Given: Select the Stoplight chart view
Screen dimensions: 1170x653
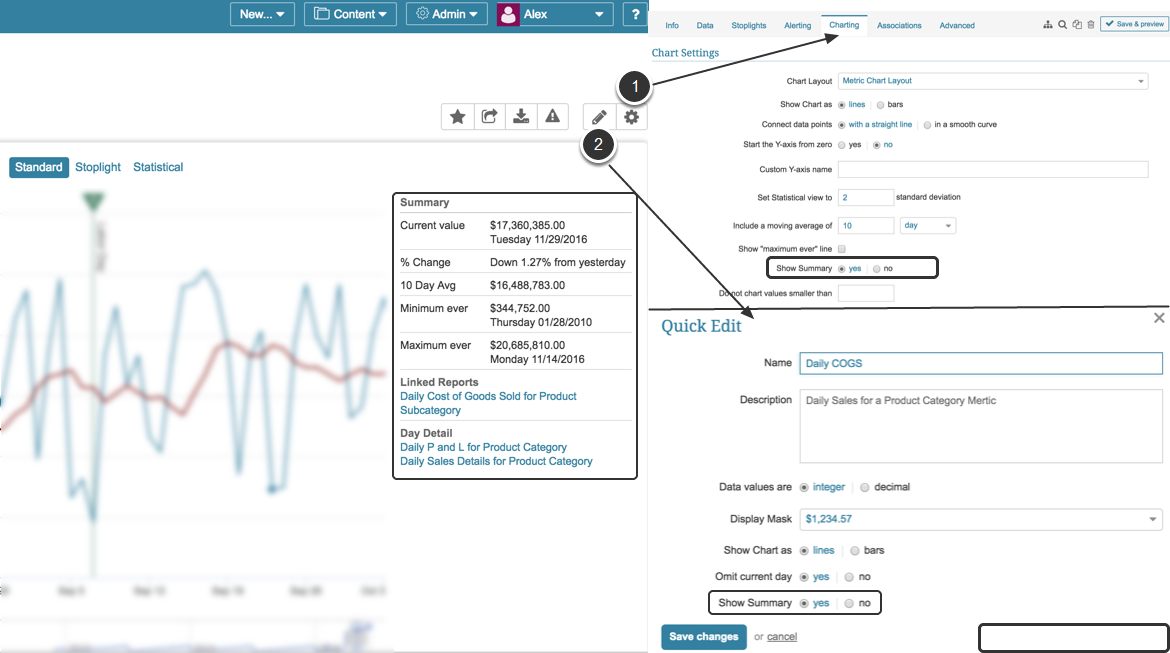Looking at the screenshot, I should tap(98, 167).
